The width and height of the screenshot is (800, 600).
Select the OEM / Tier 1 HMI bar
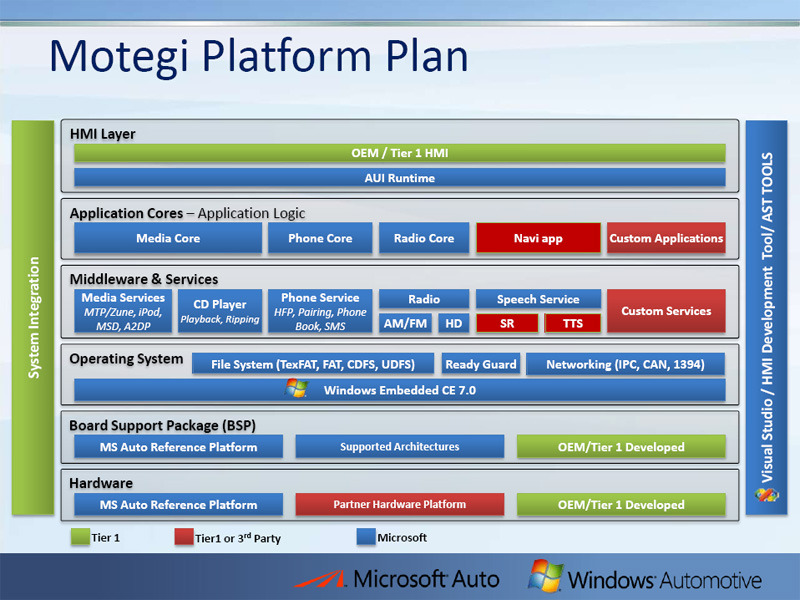pyautogui.click(x=399, y=153)
